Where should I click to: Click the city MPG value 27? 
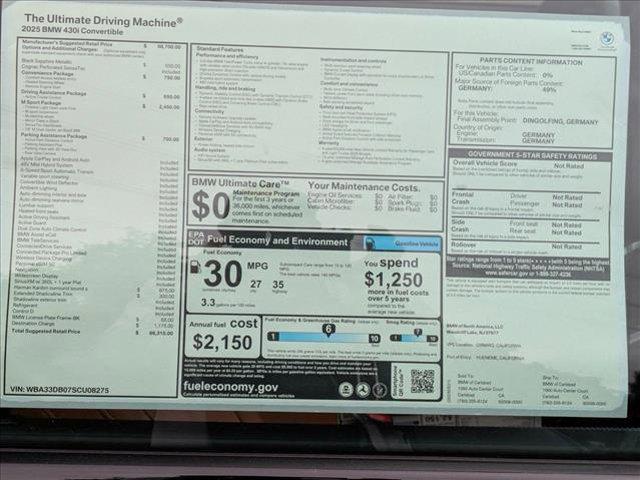pos(256,284)
